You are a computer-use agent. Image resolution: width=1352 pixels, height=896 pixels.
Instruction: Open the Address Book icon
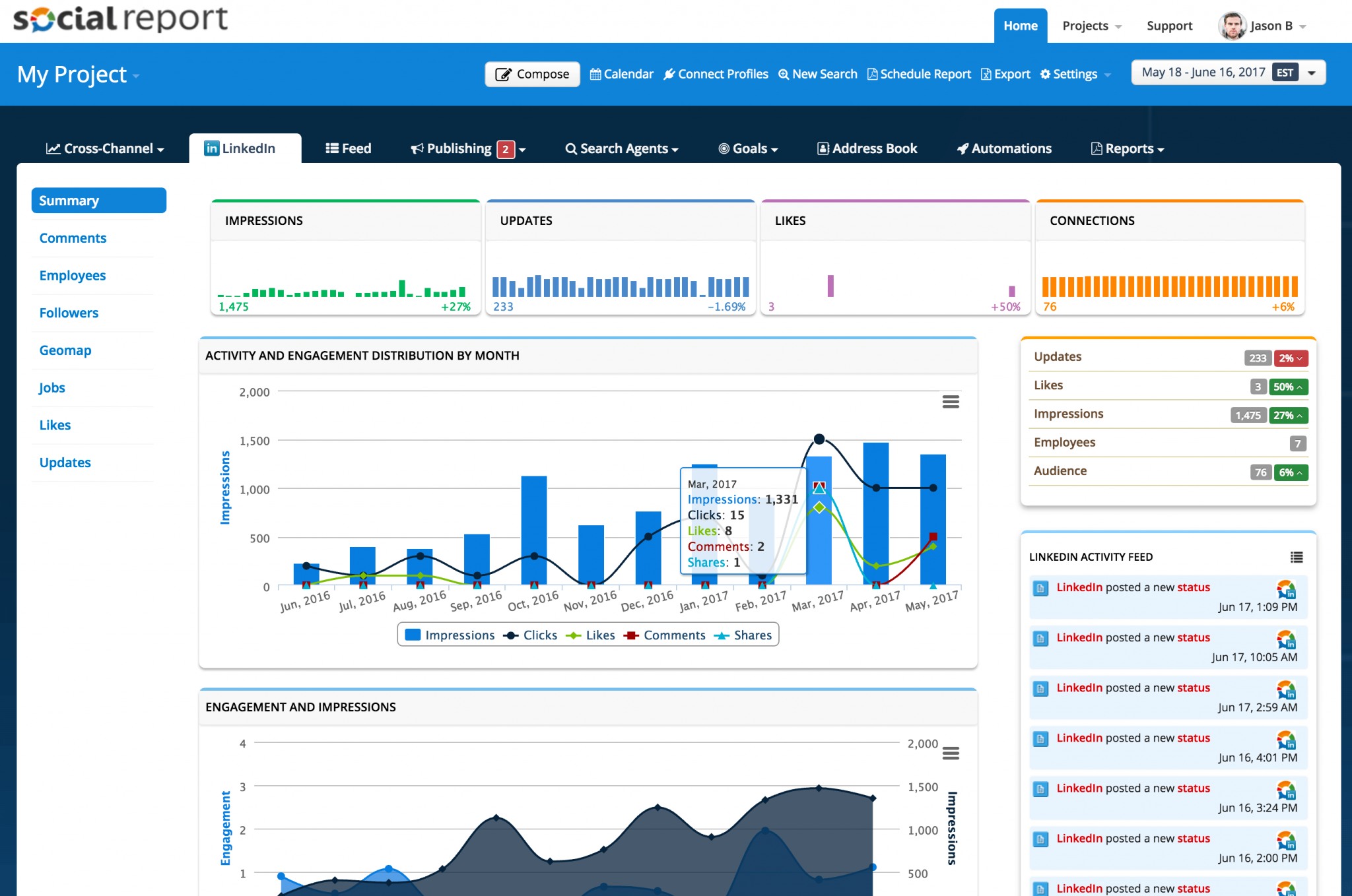tap(823, 148)
